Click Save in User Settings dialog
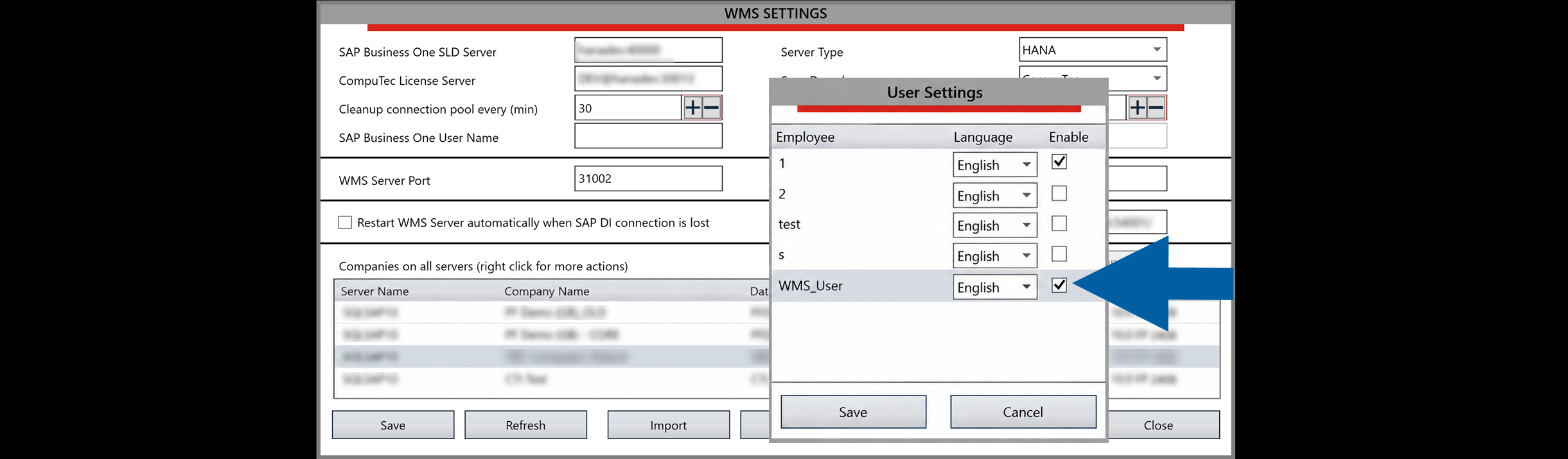 tap(853, 412)
